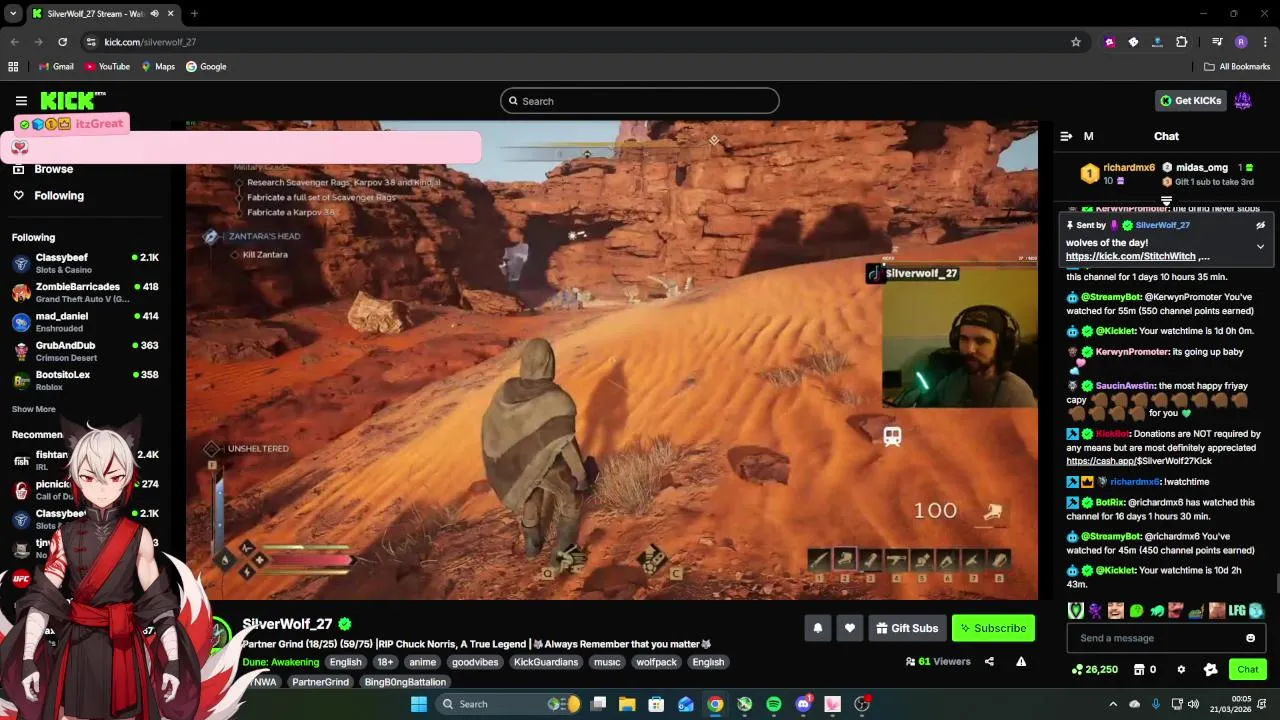Open Classybeef channel in Following list
The width and height of the screenshot is (1280, 720).
pyautogui.click(x=85, y=264)
